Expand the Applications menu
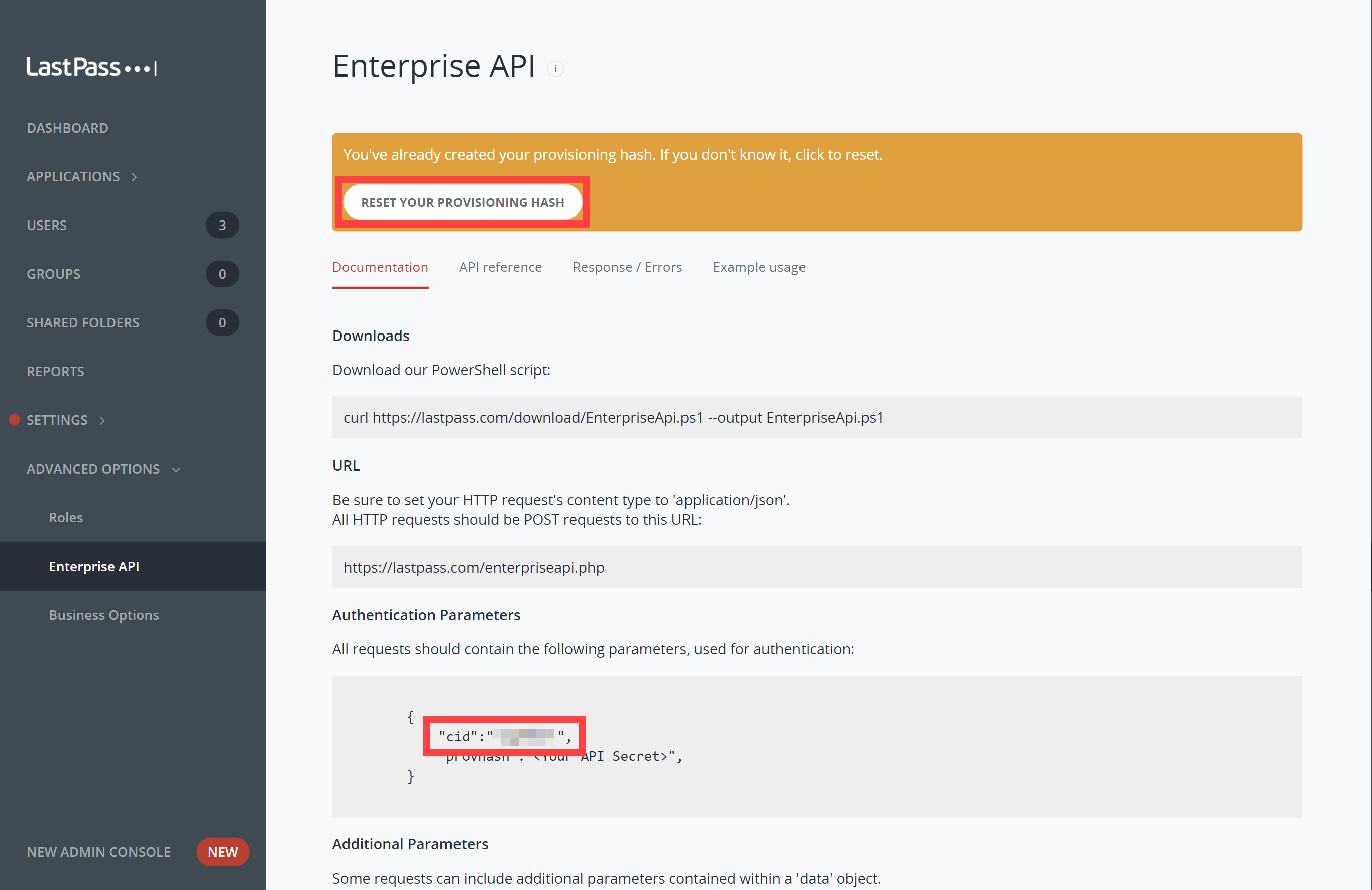The height and width of the screenshot is (890, 1372). tap(81, 176)
